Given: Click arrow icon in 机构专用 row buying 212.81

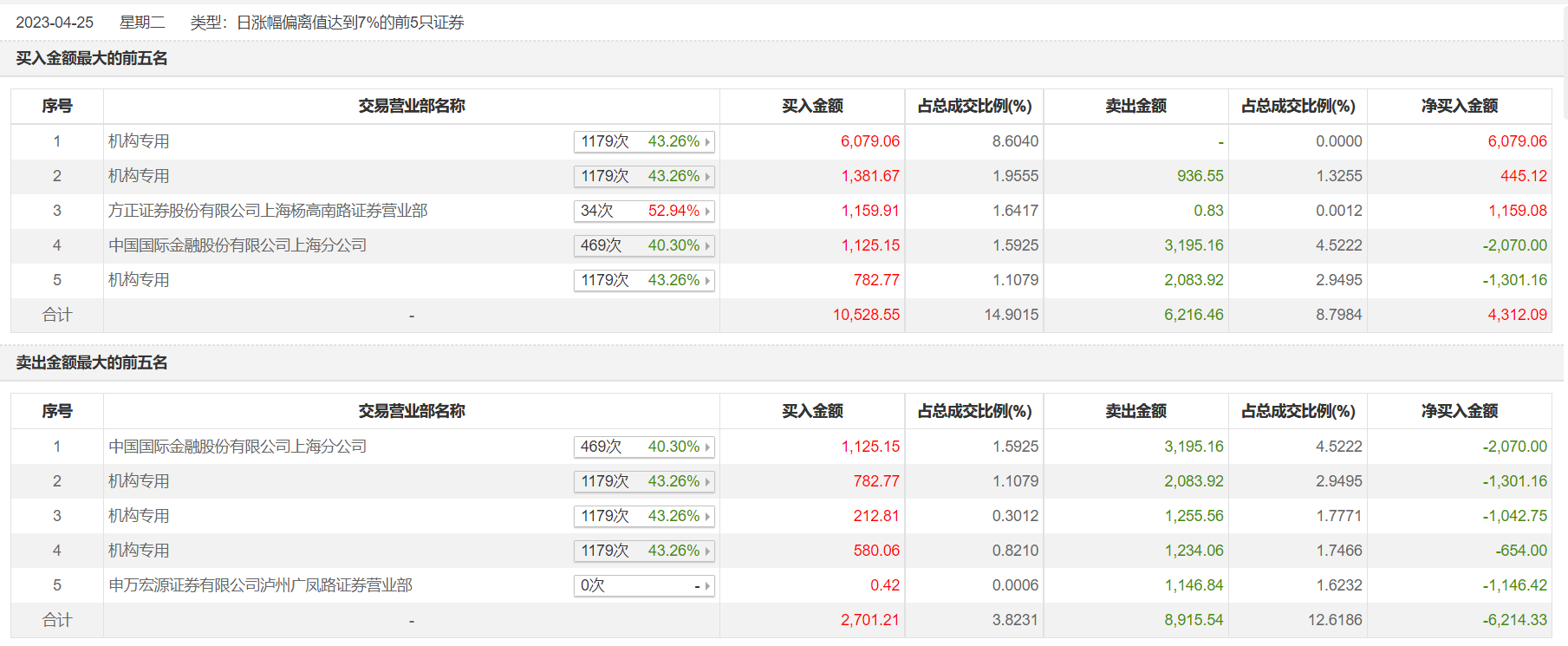Looking at the screenshot, I should [x=707, y=517].
